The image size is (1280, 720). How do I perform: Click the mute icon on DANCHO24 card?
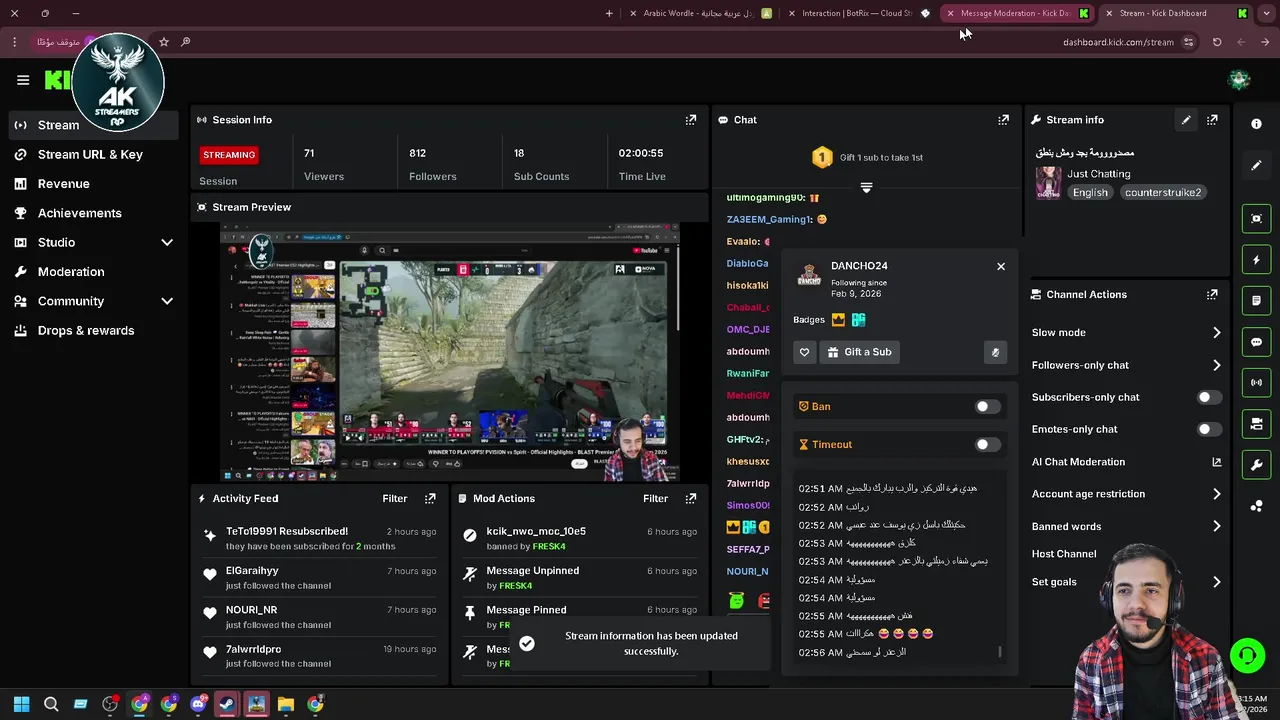[x=995, y=352]
